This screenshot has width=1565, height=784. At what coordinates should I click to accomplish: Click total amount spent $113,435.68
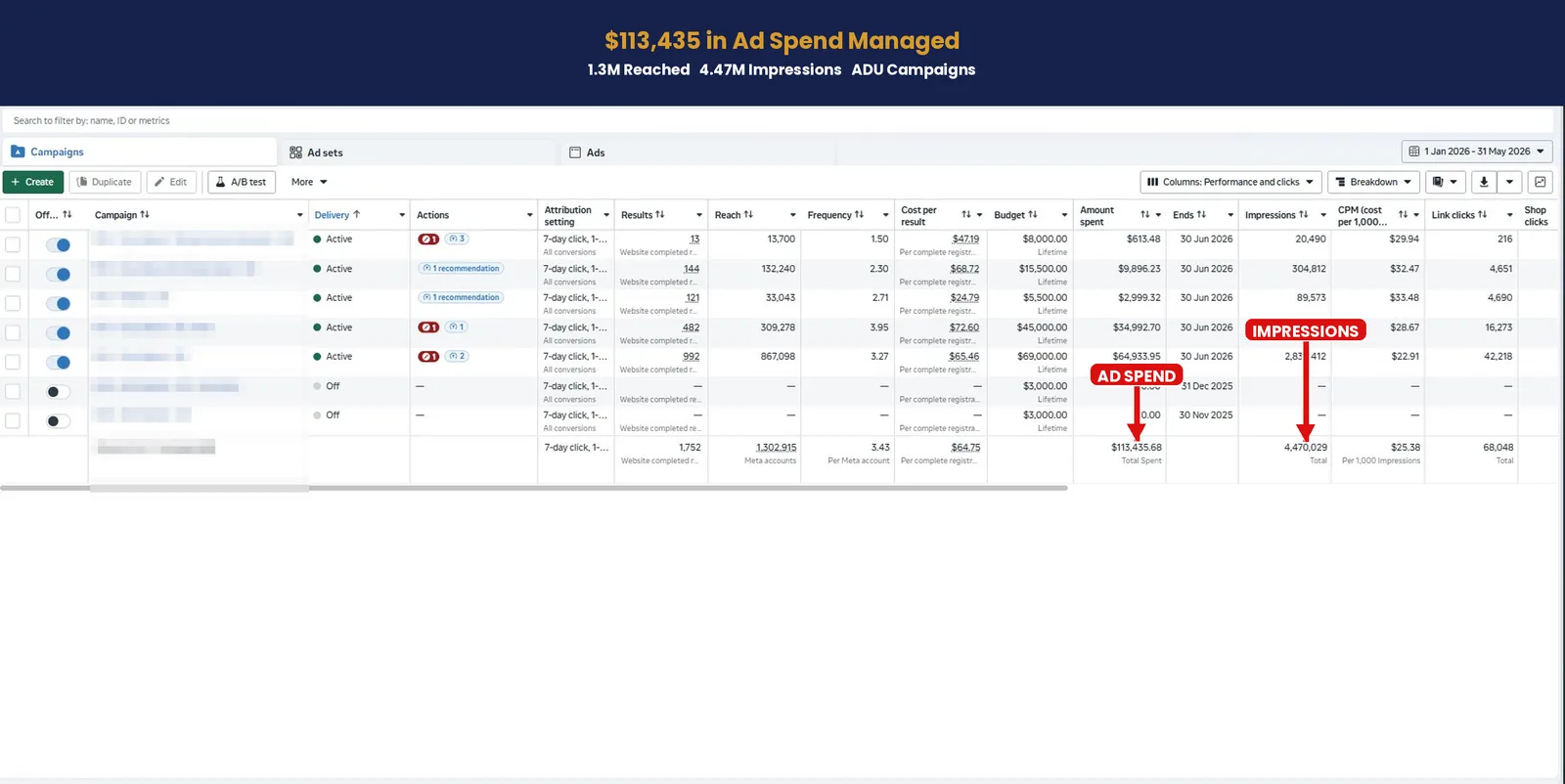click(1136, 448)
